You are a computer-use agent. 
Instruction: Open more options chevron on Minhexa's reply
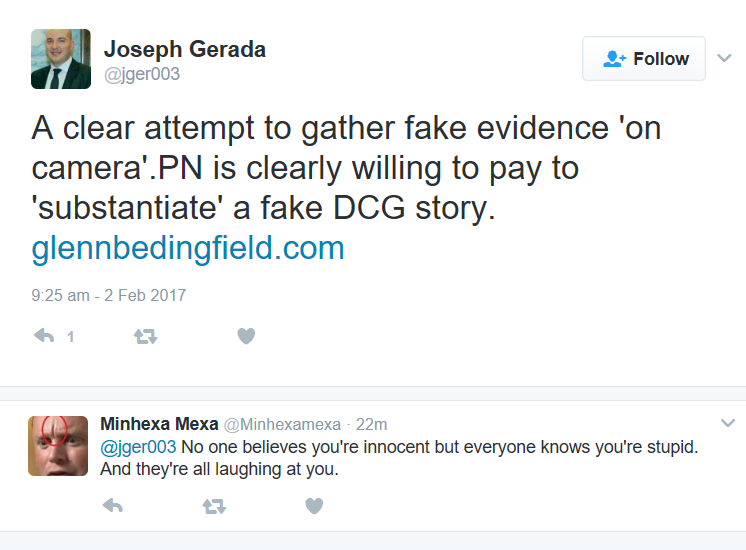pos(727,423)
